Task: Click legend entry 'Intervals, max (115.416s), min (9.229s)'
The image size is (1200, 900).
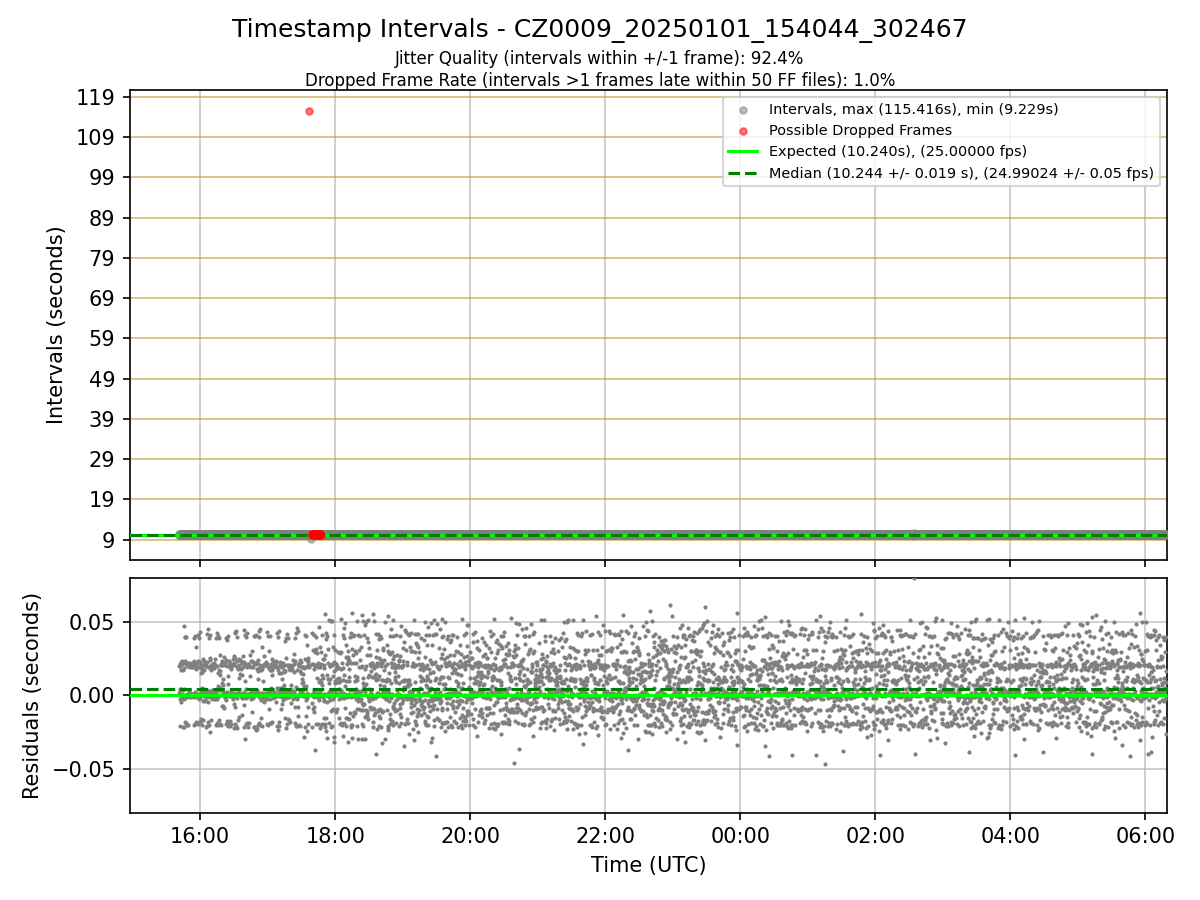Action: (913, 109)
